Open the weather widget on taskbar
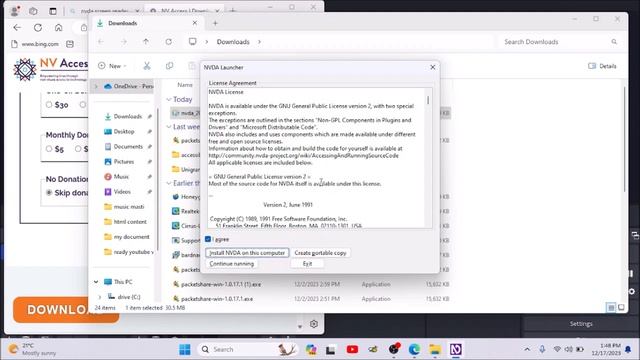Image resolution: width=640 pixels, height=360 pixels. click(x=33, y=349)
